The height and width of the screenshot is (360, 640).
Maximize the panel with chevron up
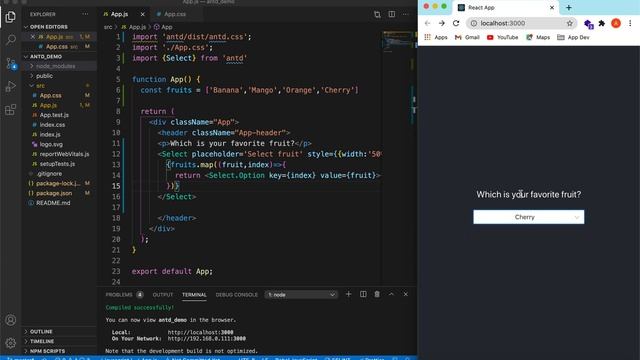391,294
